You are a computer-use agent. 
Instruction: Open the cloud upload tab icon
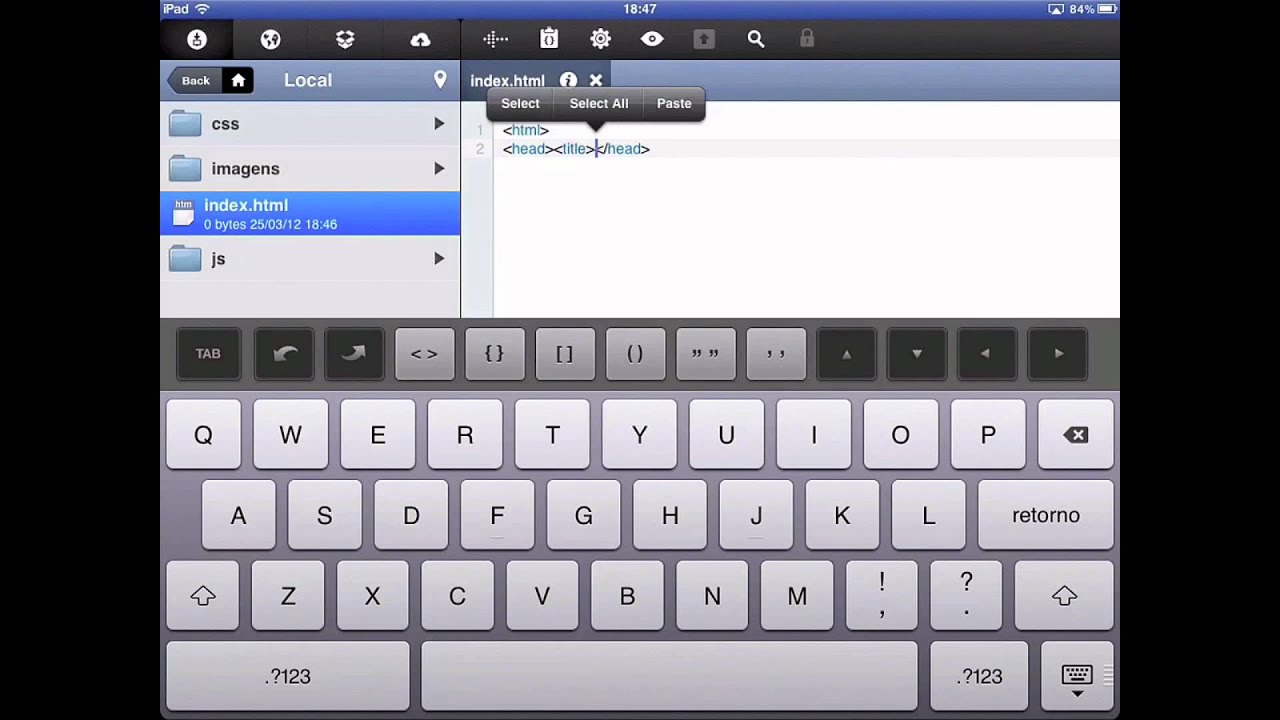[420, 39]
